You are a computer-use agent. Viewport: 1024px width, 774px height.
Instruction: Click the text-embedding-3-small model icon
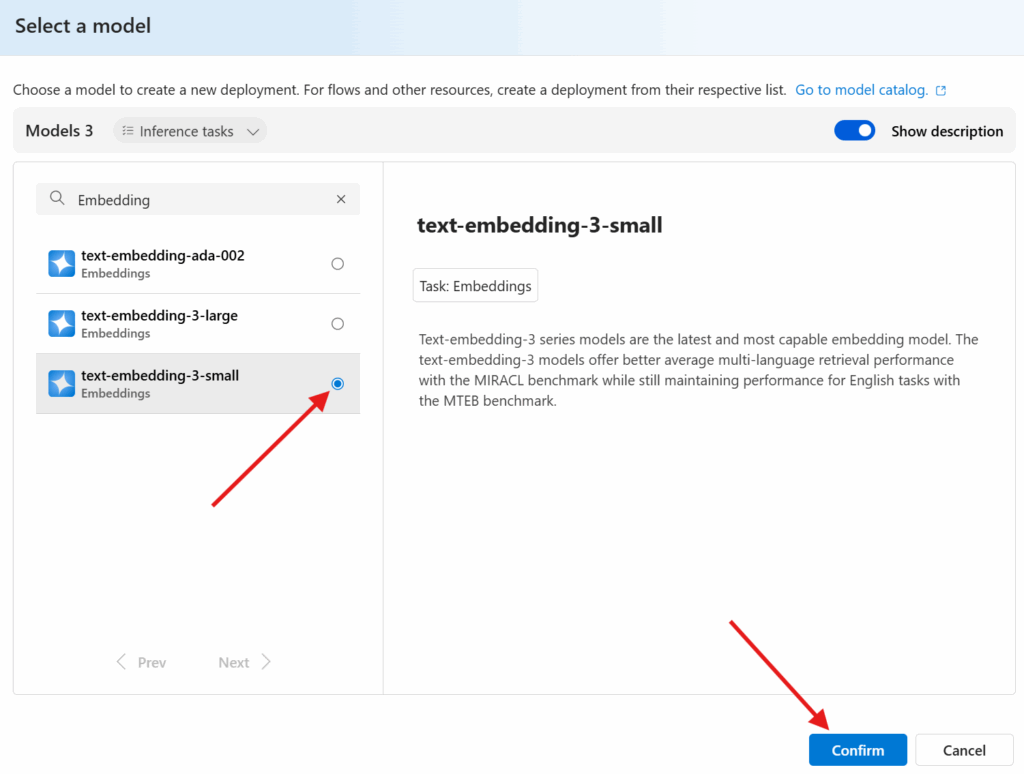[61, 384]
